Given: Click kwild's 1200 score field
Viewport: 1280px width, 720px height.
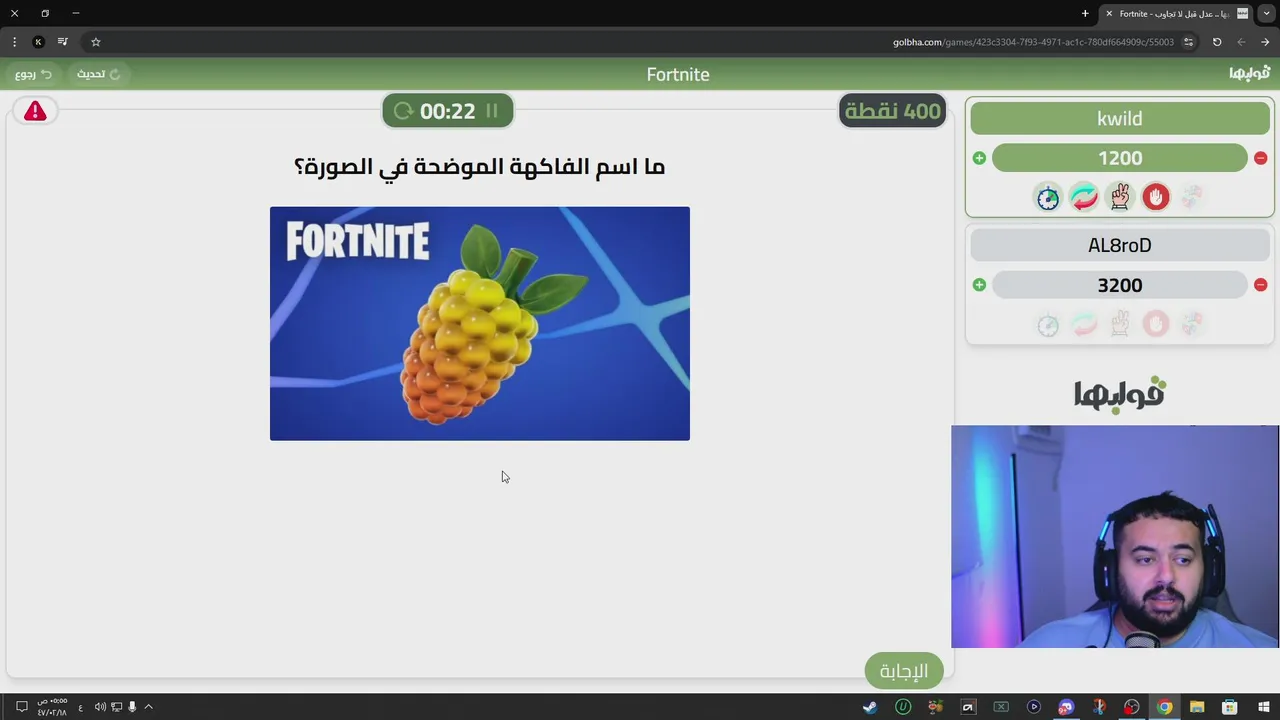Looking at the screenshot, I should [1120, 158].
